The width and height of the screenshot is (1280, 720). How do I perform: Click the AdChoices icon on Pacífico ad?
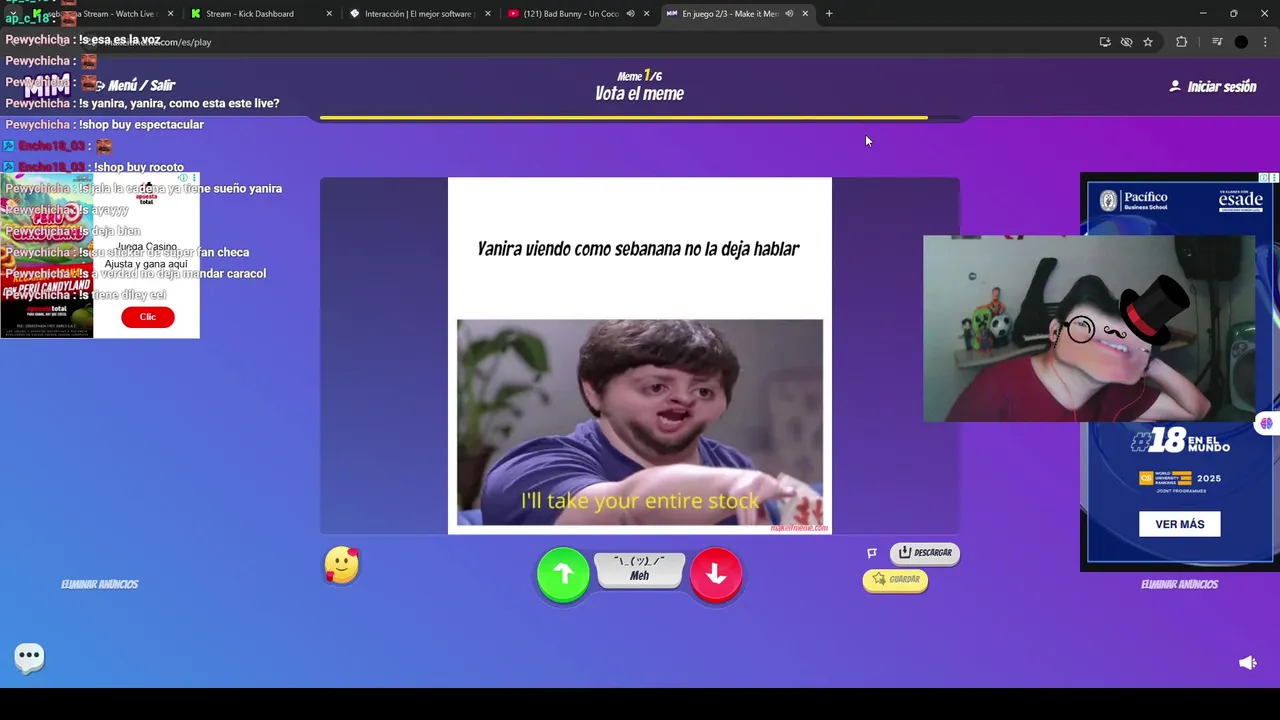(x=1264, y=178)
